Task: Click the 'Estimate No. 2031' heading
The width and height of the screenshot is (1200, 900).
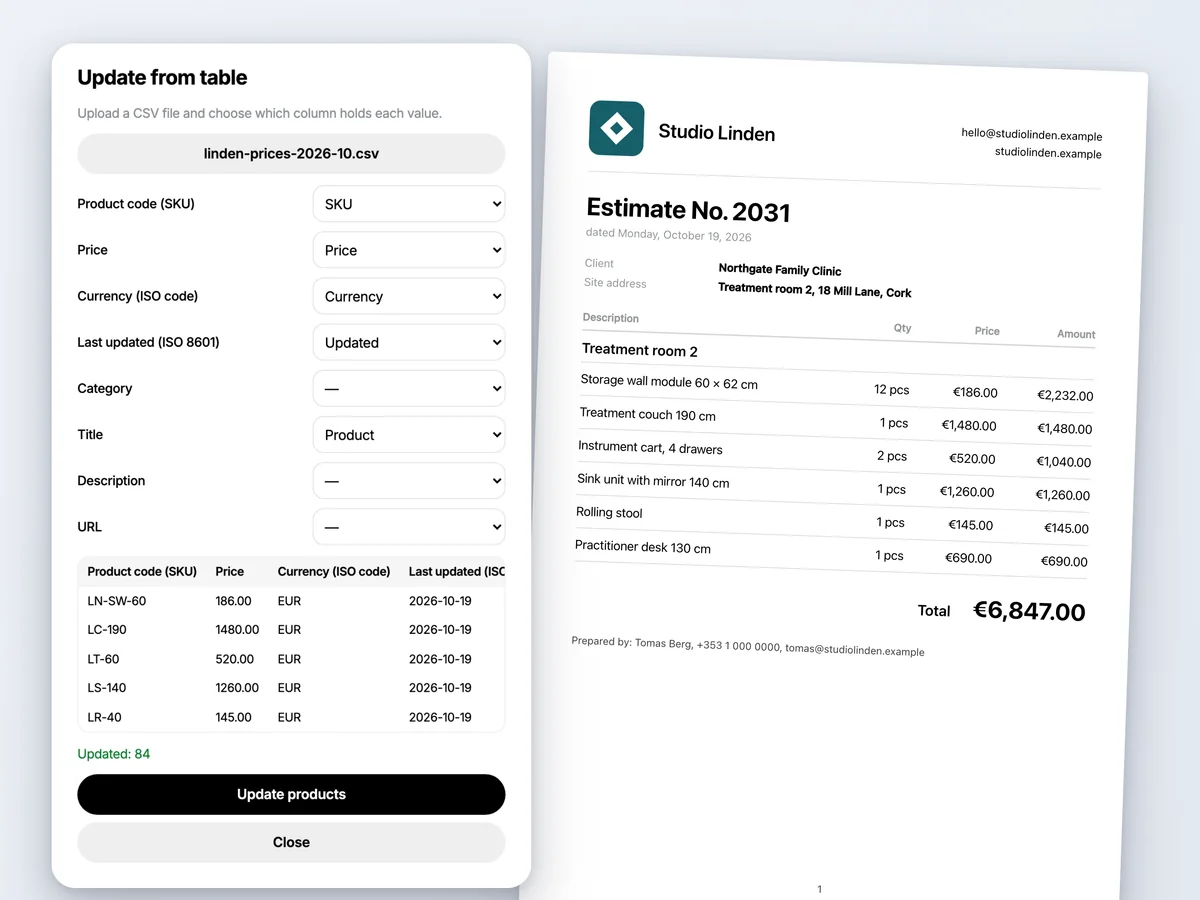Action: pyautogui.click(x=688, y=210)
